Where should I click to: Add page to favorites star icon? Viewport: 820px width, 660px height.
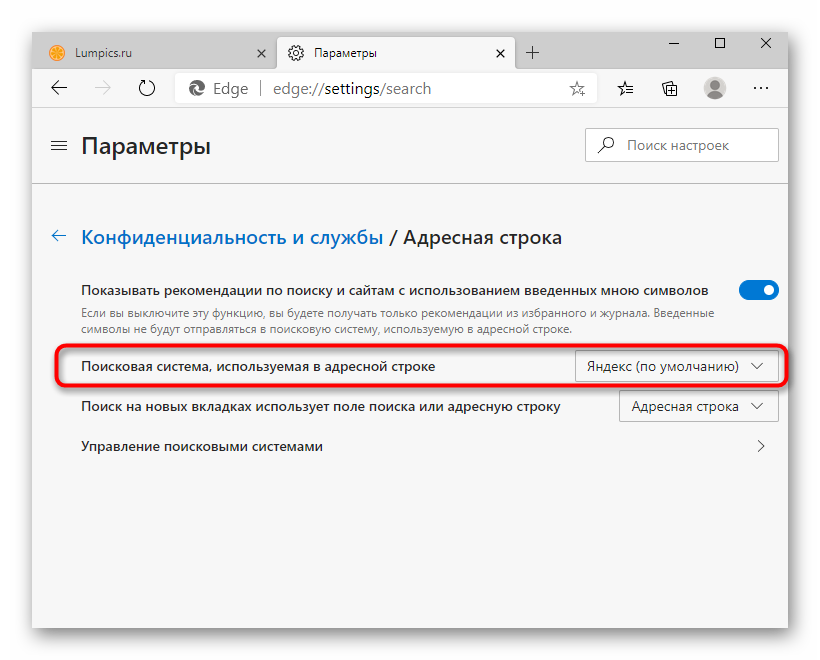point(577,88)
